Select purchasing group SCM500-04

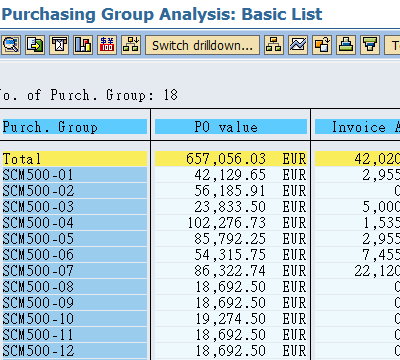pyautogui.click(x=74, y=223)
